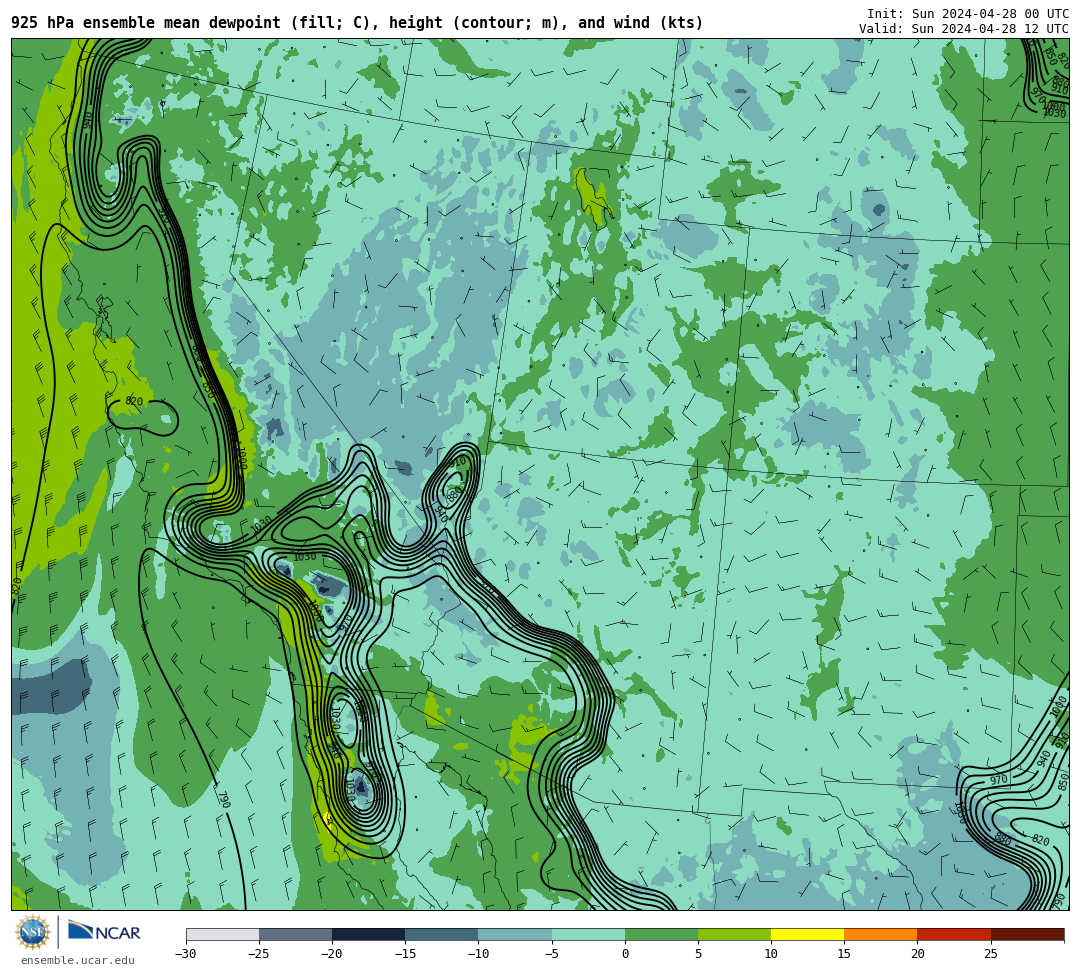
Task: Pick the lime green 5 to 10 swatch
Action: (734, 934)
